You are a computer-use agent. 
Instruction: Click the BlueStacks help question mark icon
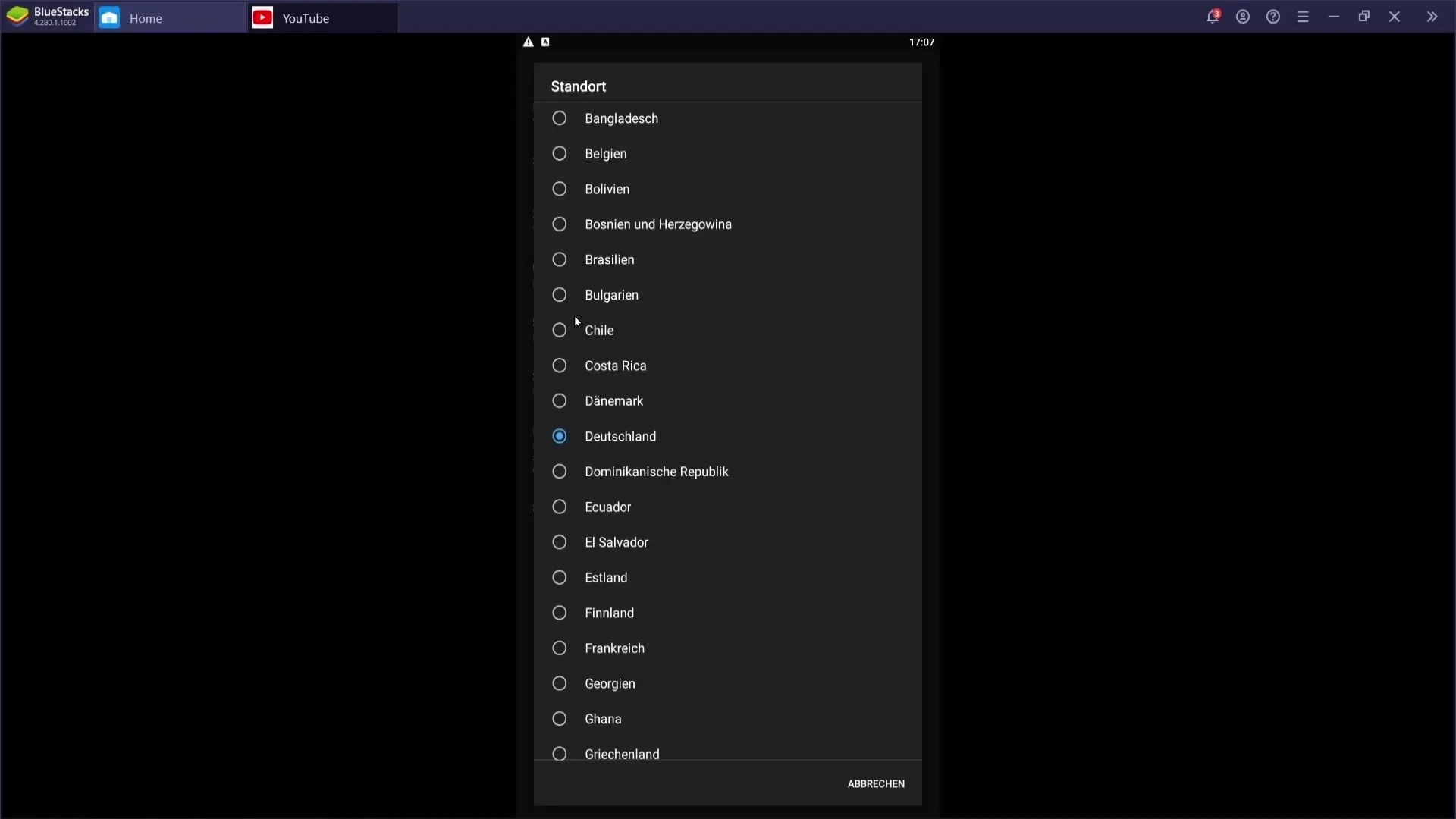(1274, 17)
